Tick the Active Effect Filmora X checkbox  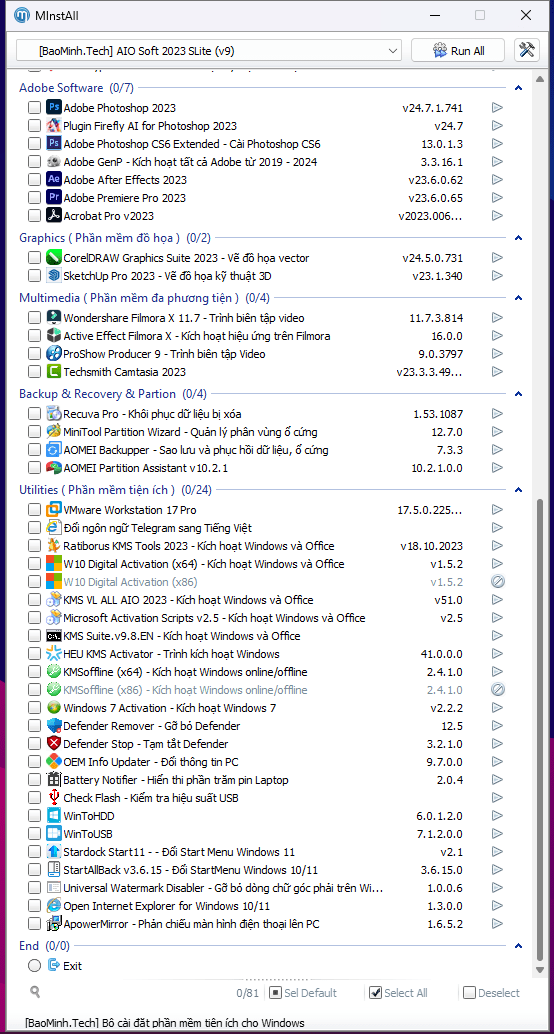(34, 336)
